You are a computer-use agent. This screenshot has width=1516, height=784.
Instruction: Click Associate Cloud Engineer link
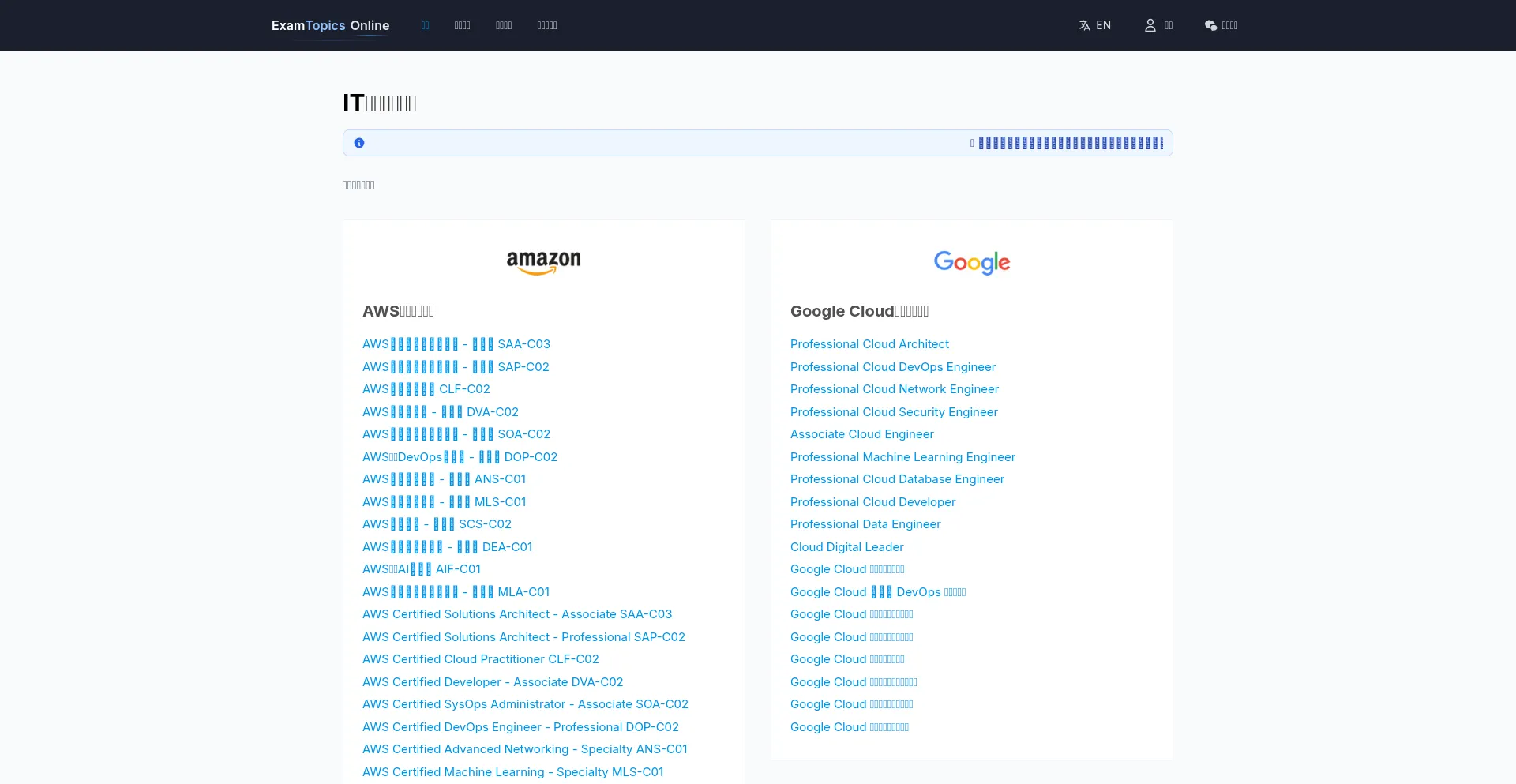861,434
